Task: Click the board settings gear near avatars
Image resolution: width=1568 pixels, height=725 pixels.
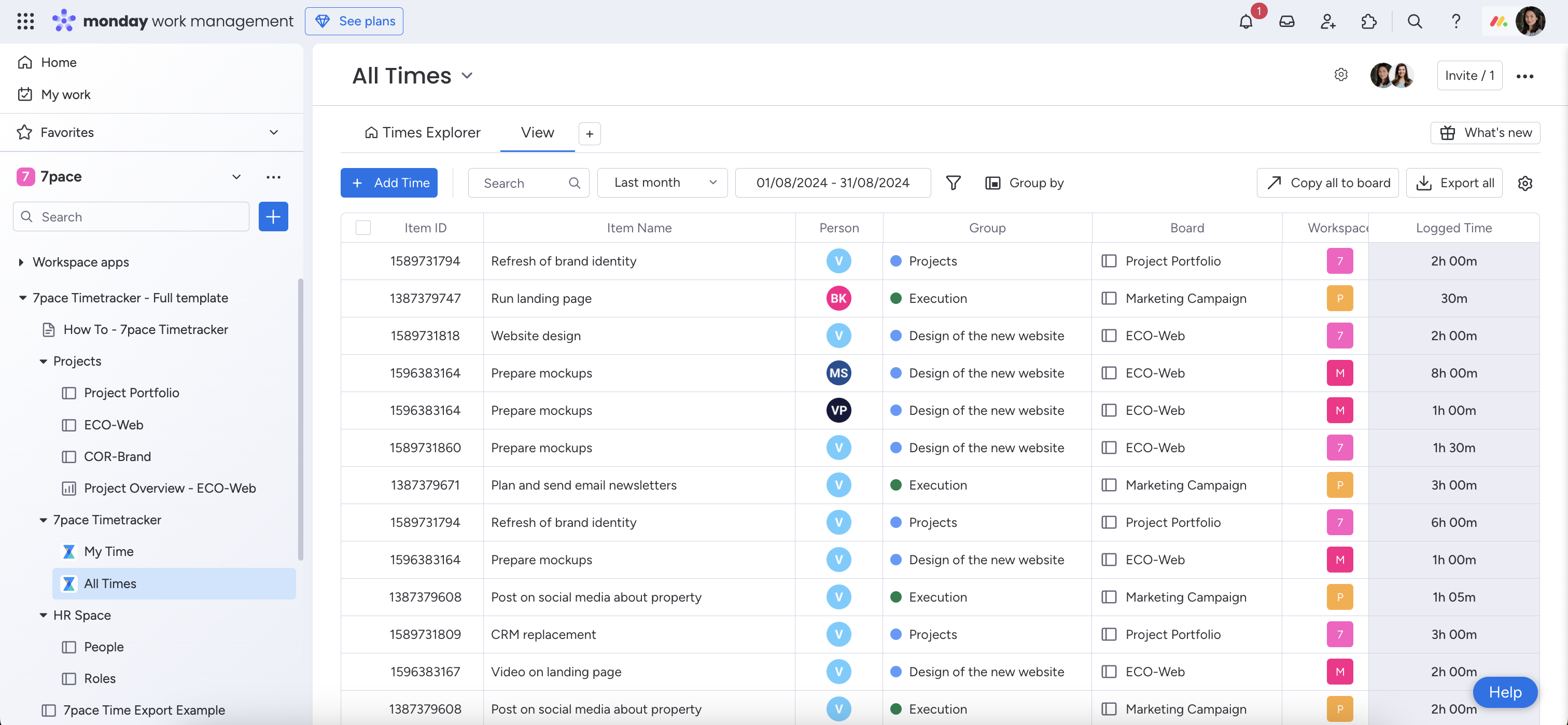Action: [x=1341, y=75]
